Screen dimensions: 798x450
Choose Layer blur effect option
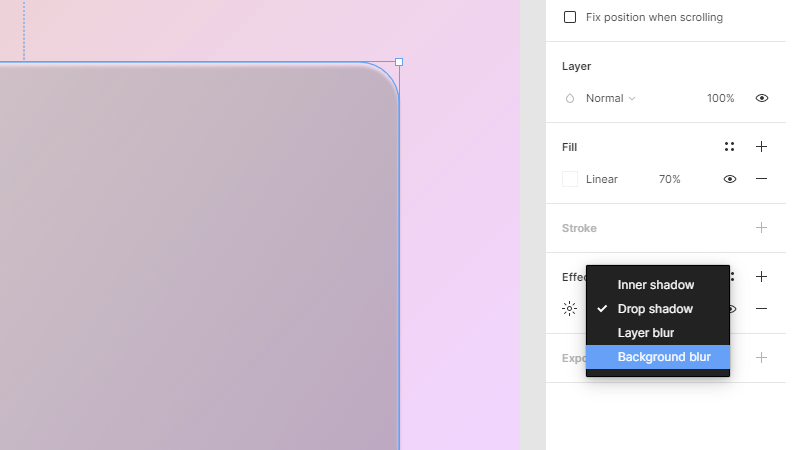coord(658,332)
